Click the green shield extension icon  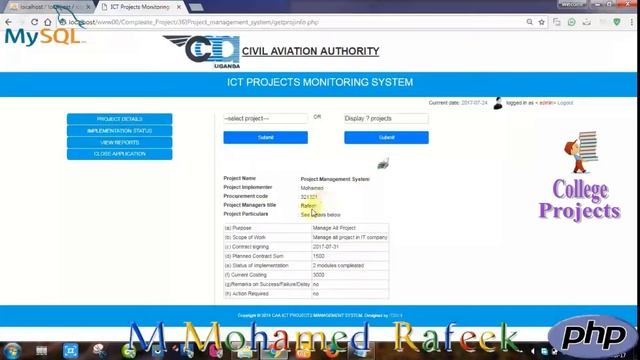[x=617, y=22]
